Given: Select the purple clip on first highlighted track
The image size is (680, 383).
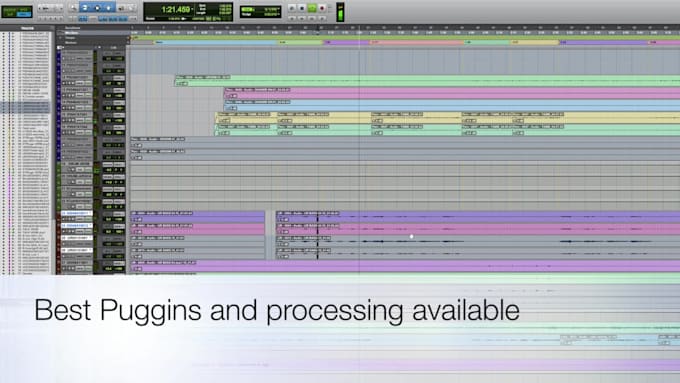Looking at the screenshot, I should [x=198, y=217].
